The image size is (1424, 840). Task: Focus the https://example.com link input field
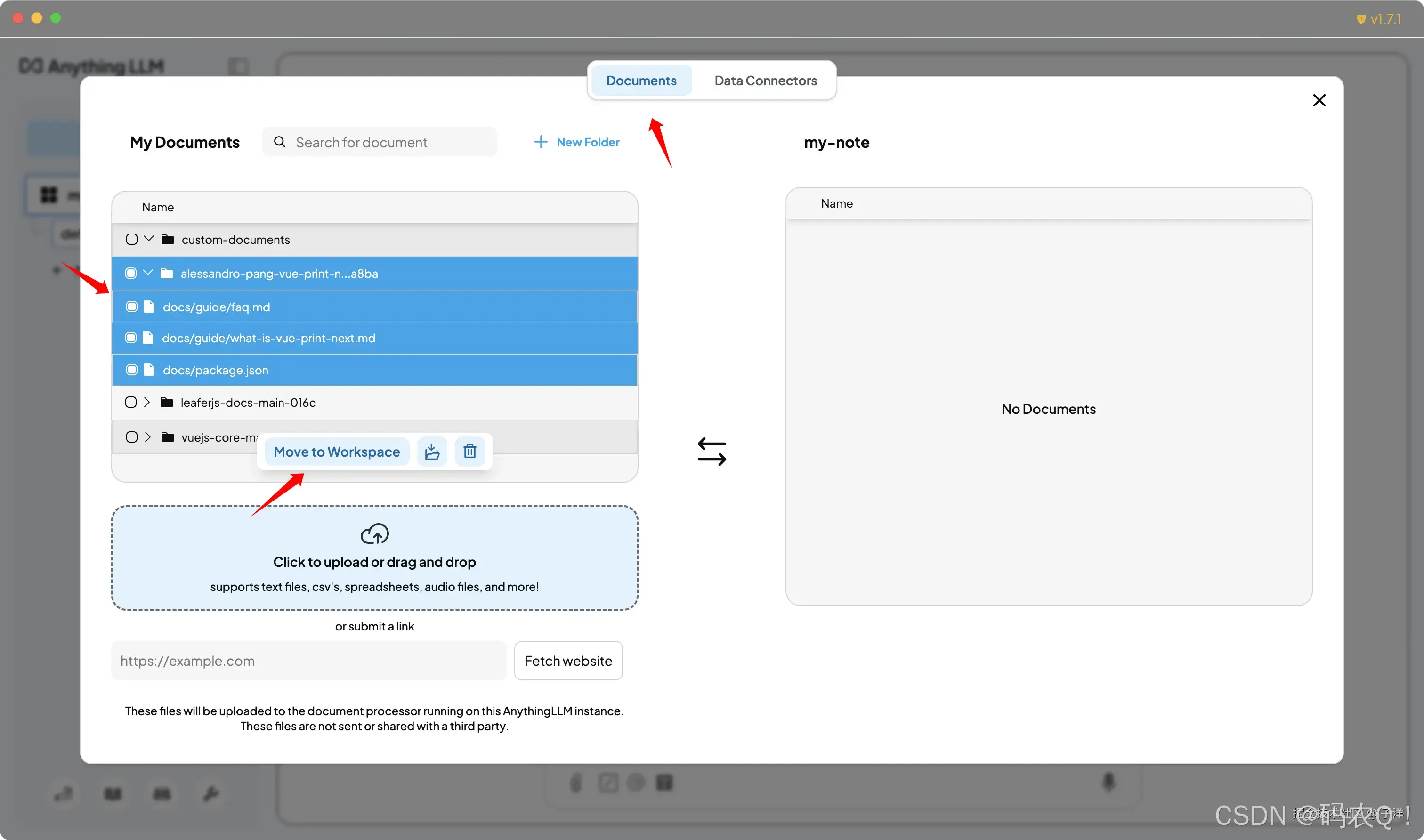point(308,661)
